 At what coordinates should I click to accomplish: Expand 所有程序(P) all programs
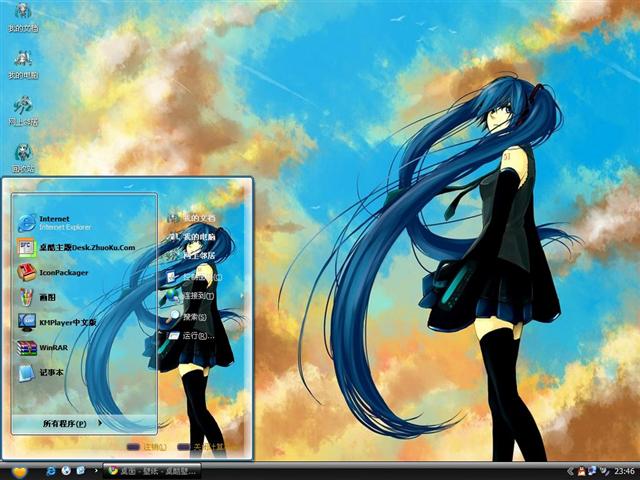click(x=84, y=424)
